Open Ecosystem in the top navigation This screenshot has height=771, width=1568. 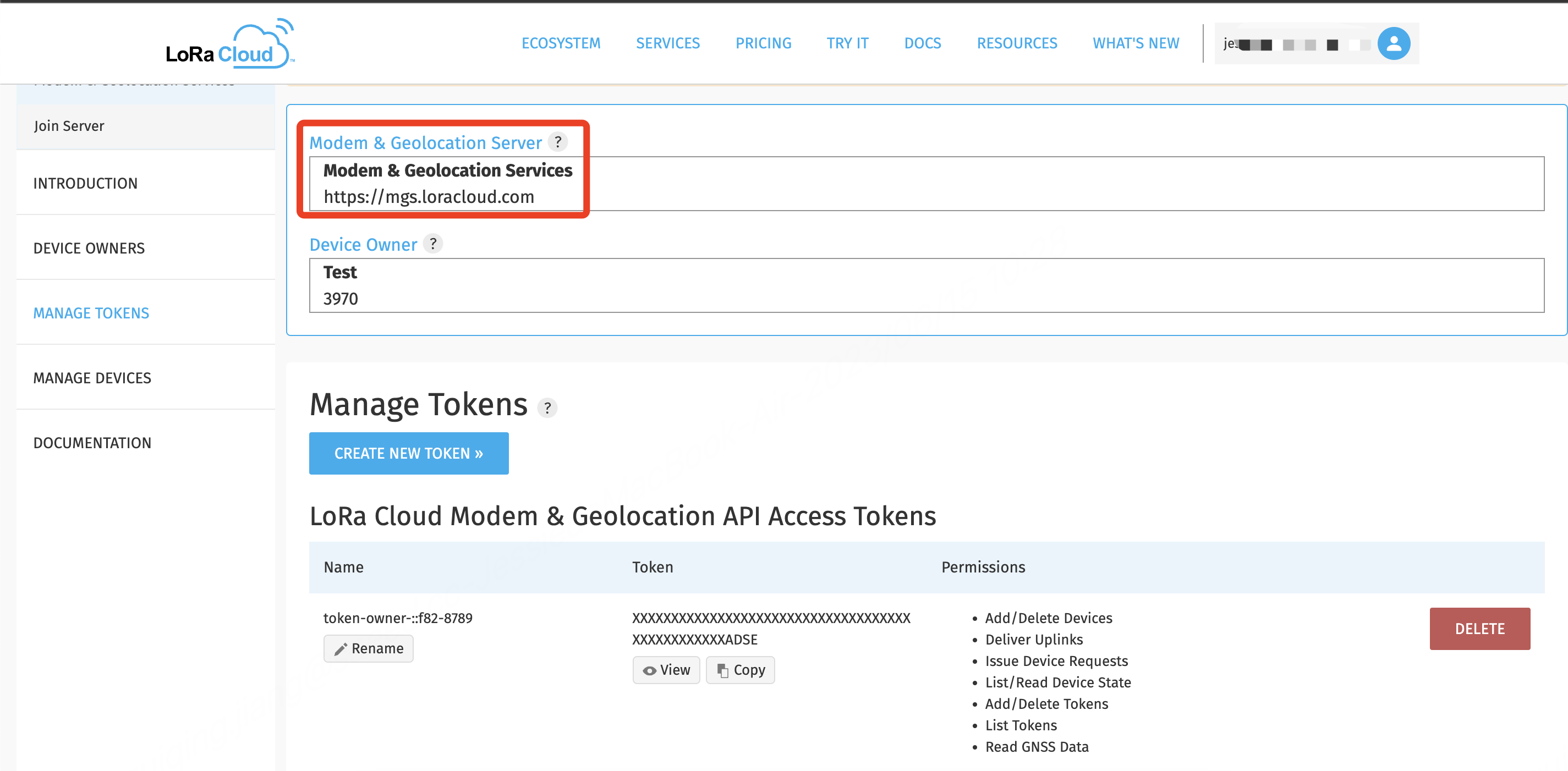561,44
